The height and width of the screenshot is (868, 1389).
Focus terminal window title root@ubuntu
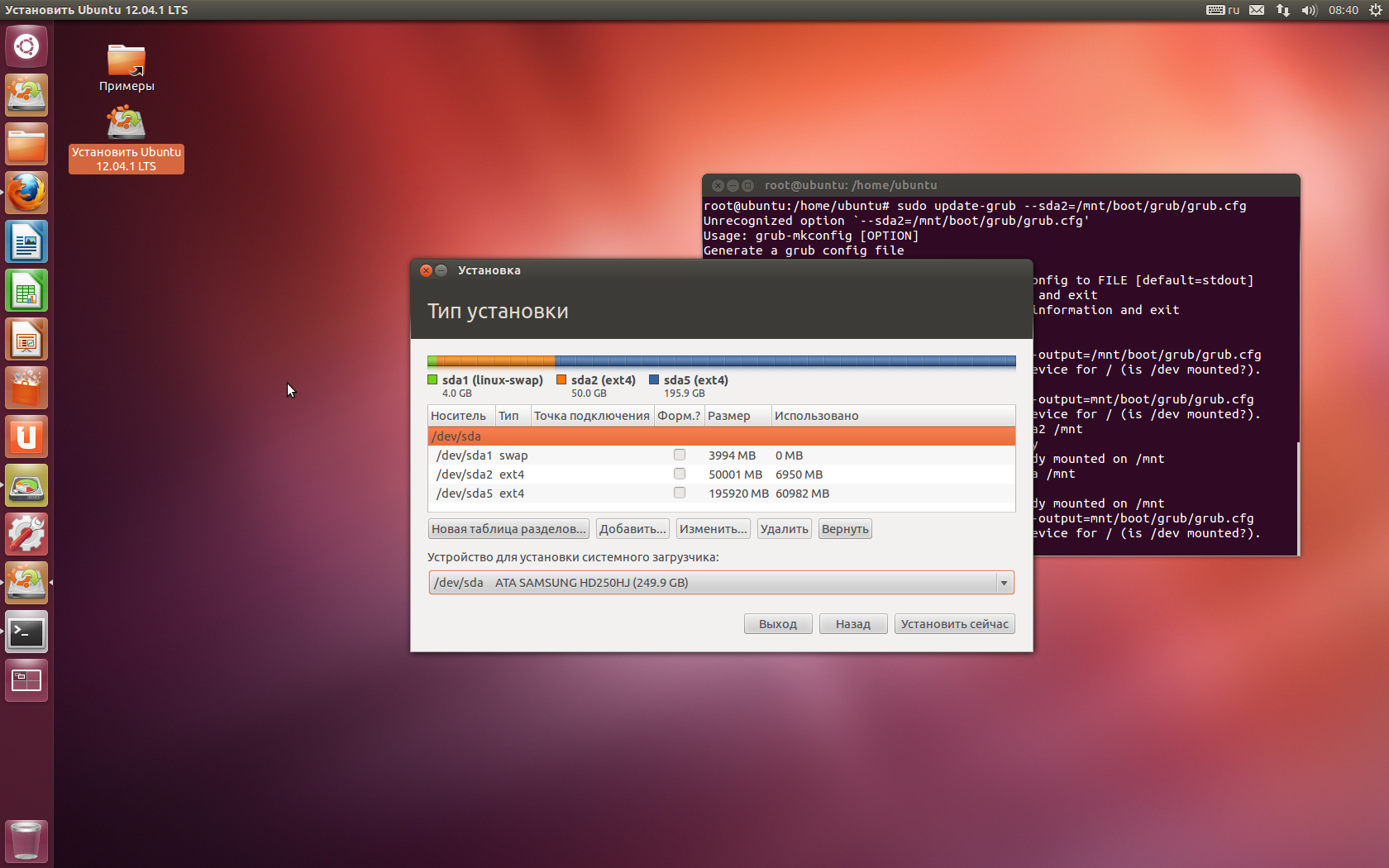point(851,185)
